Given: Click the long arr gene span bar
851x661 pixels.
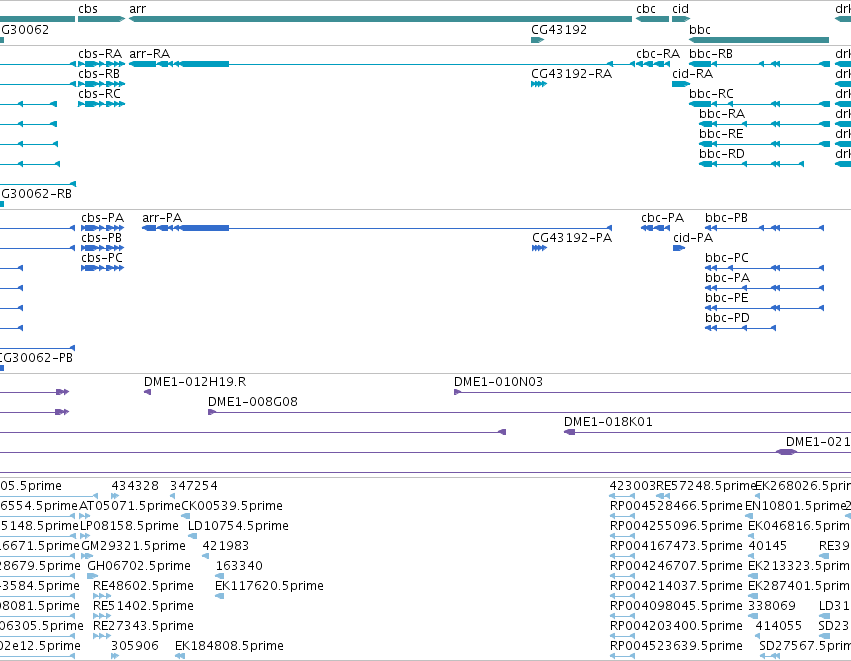Looking at the screenshot, I should pyautogui.click(x=380, y=19).
